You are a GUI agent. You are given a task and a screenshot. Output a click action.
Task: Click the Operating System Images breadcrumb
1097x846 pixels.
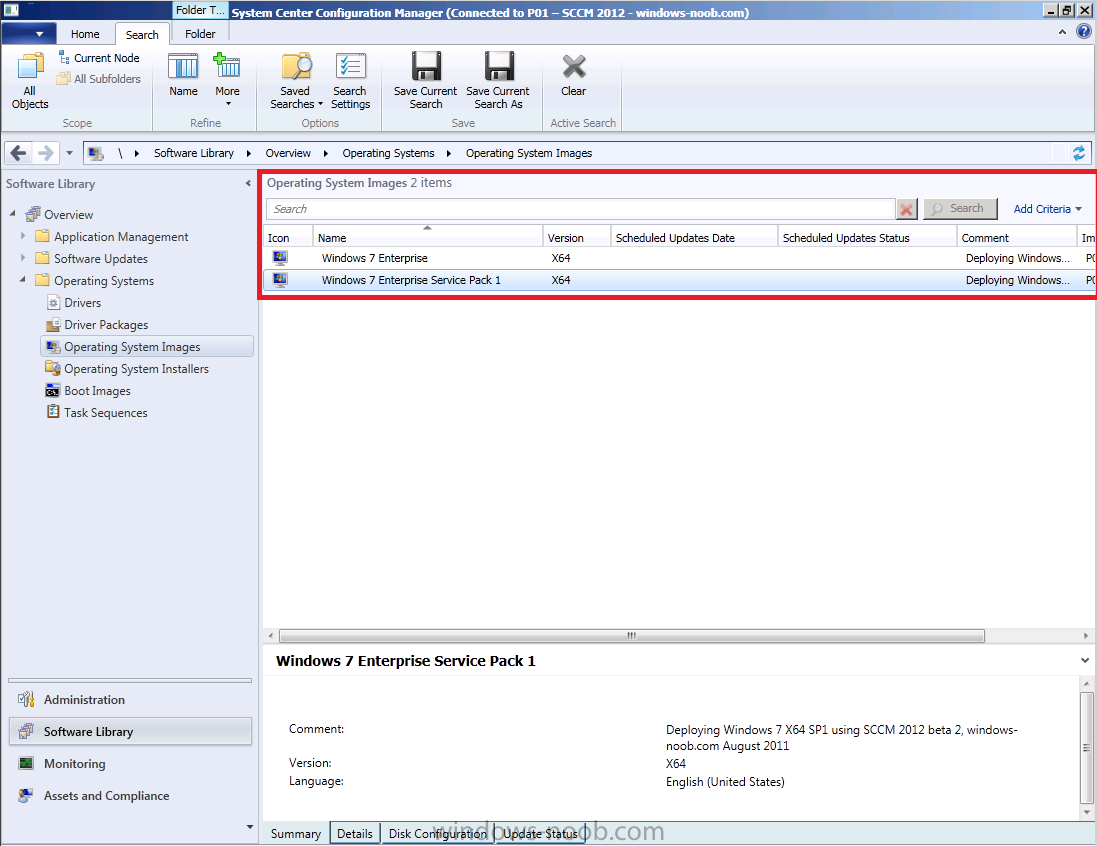[x=529, y=153]
